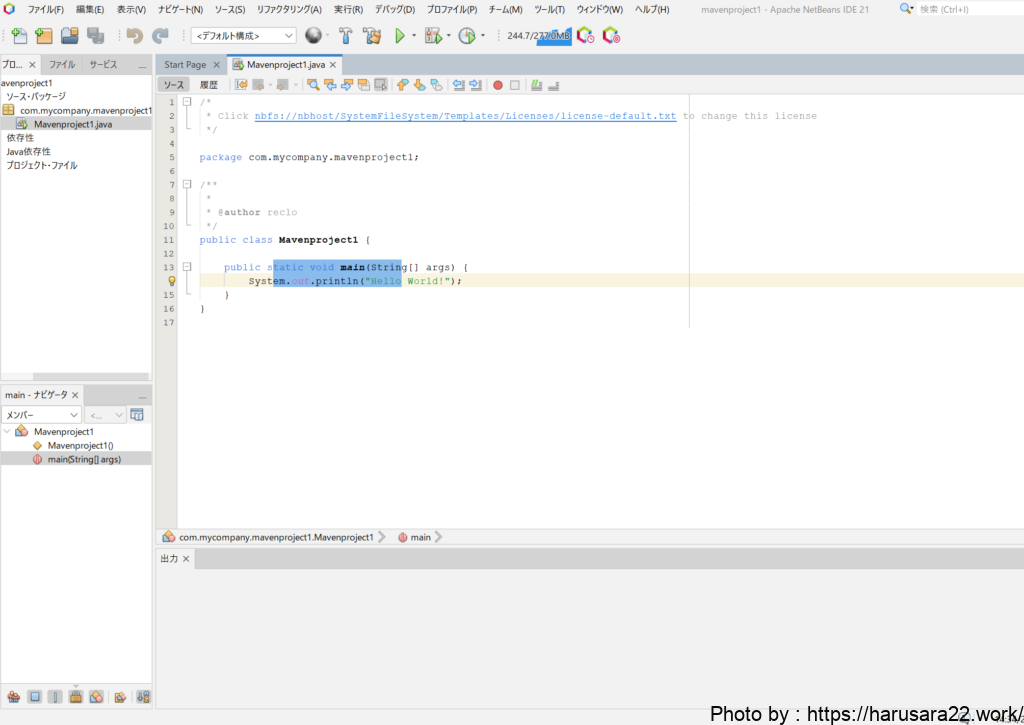The image size is (1024, 725).
Task: Open the デフォルト構成 configuration dropdown
Action: pyautogui.click(x=243, y=36)
